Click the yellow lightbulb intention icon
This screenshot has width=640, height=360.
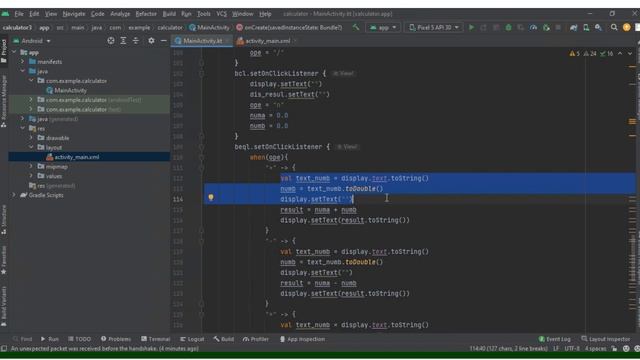click(211, 198)
